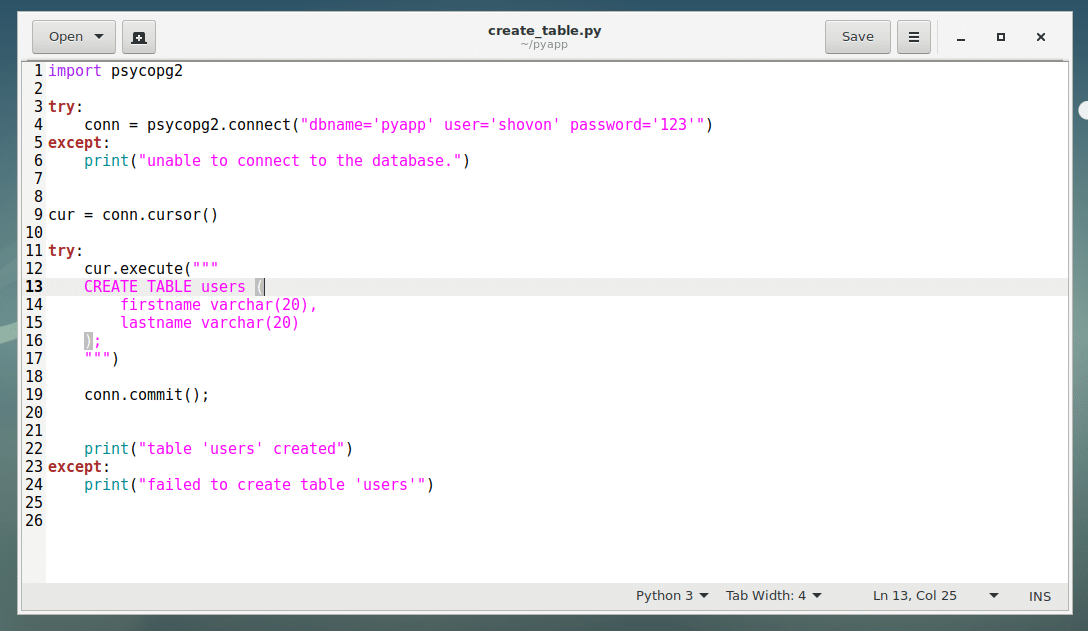Click the Save button

[x=857, y=37]
